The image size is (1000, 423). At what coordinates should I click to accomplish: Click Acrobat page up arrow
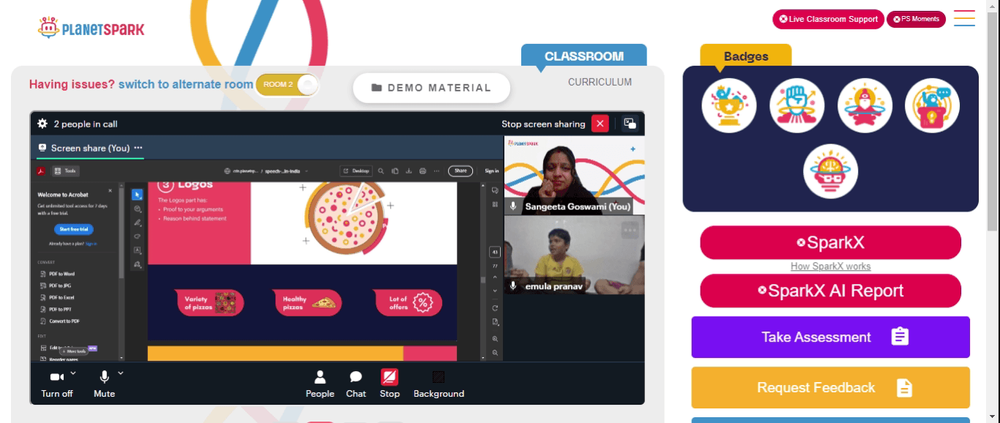click(x=495, y=279)
